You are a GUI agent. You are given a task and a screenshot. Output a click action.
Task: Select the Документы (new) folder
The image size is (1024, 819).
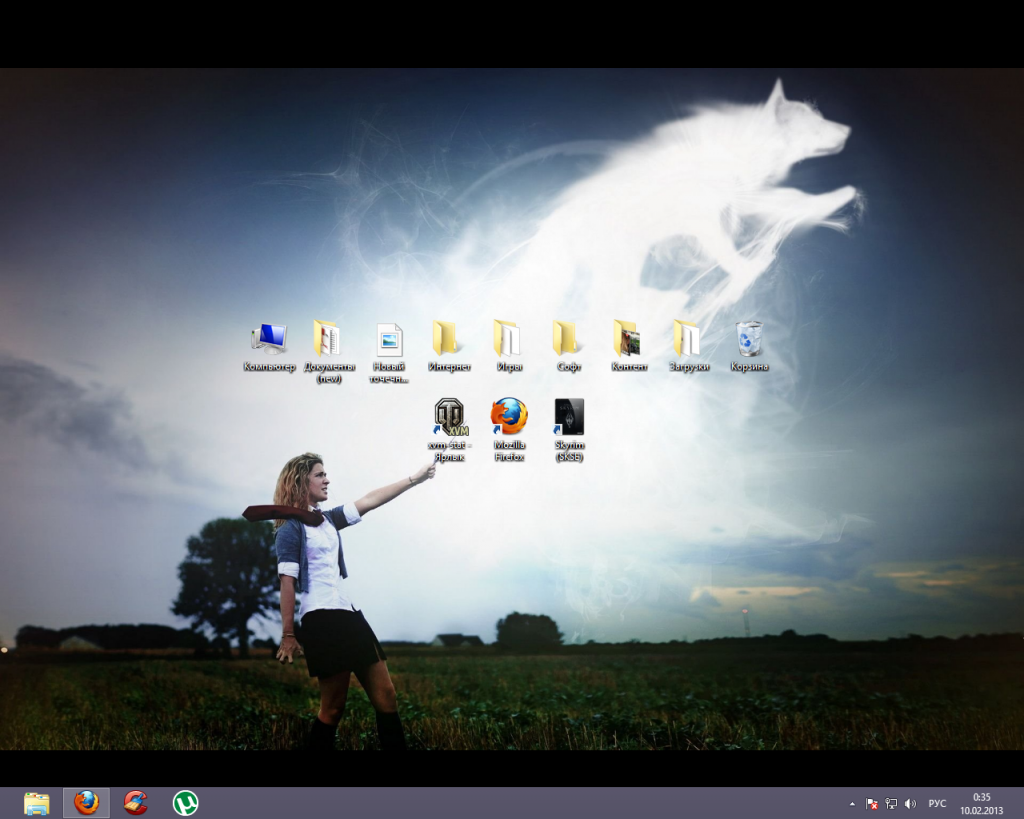[x=328, y=340]
